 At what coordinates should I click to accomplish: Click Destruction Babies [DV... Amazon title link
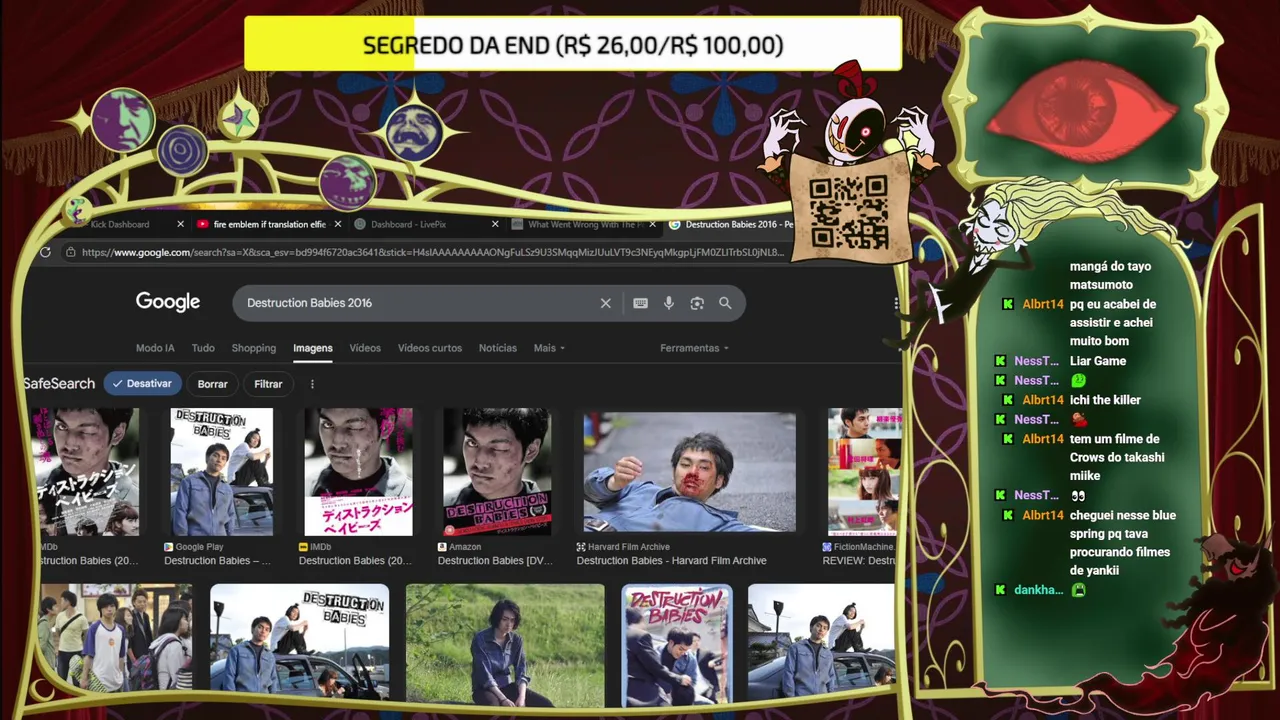[x=495, y=561]
